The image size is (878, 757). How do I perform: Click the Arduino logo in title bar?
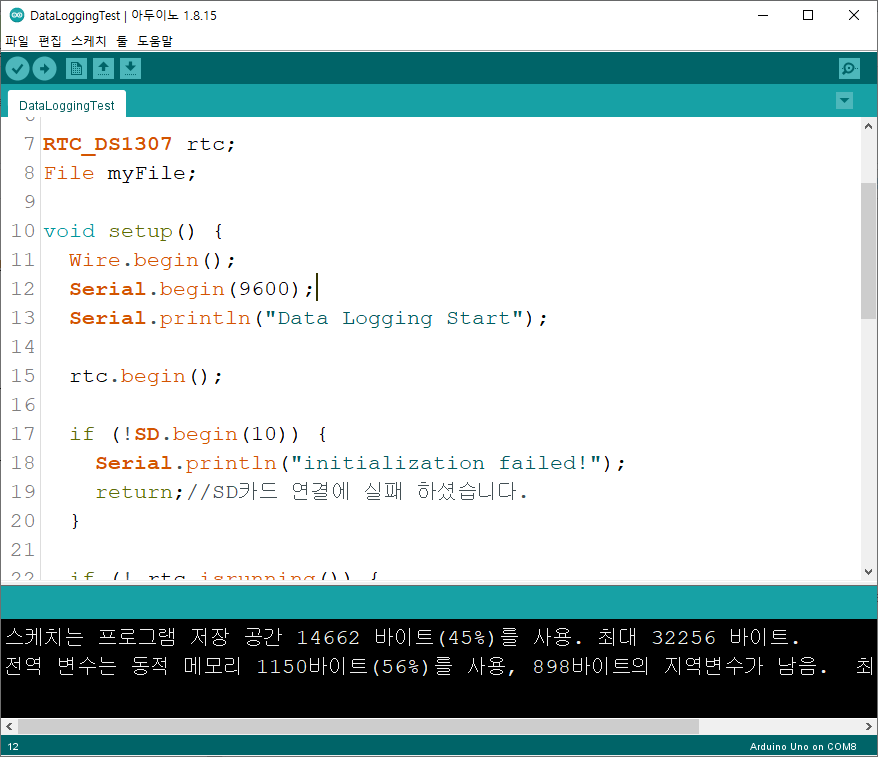pos(17,15)
